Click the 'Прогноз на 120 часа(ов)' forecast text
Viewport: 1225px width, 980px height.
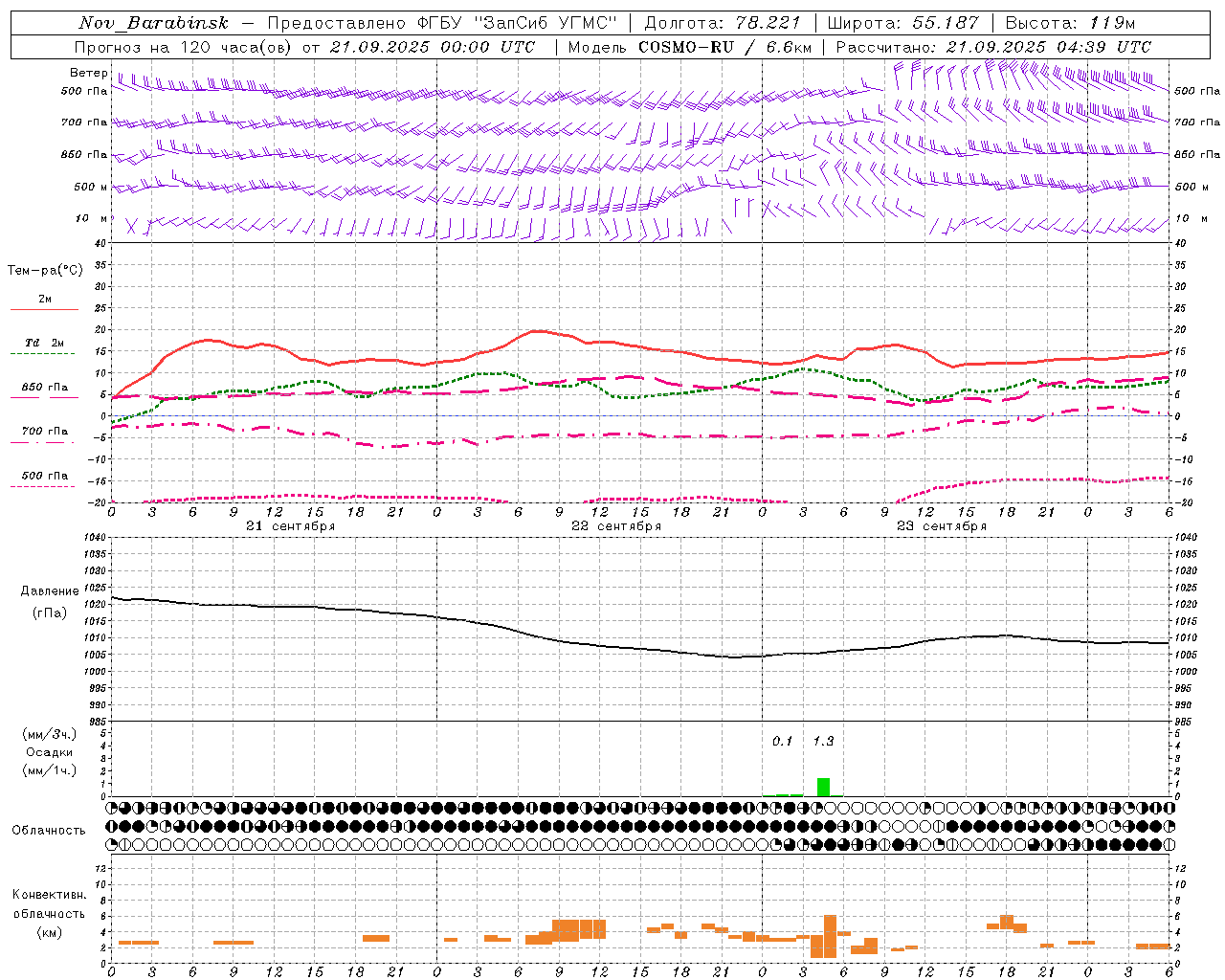pos(183,47)
